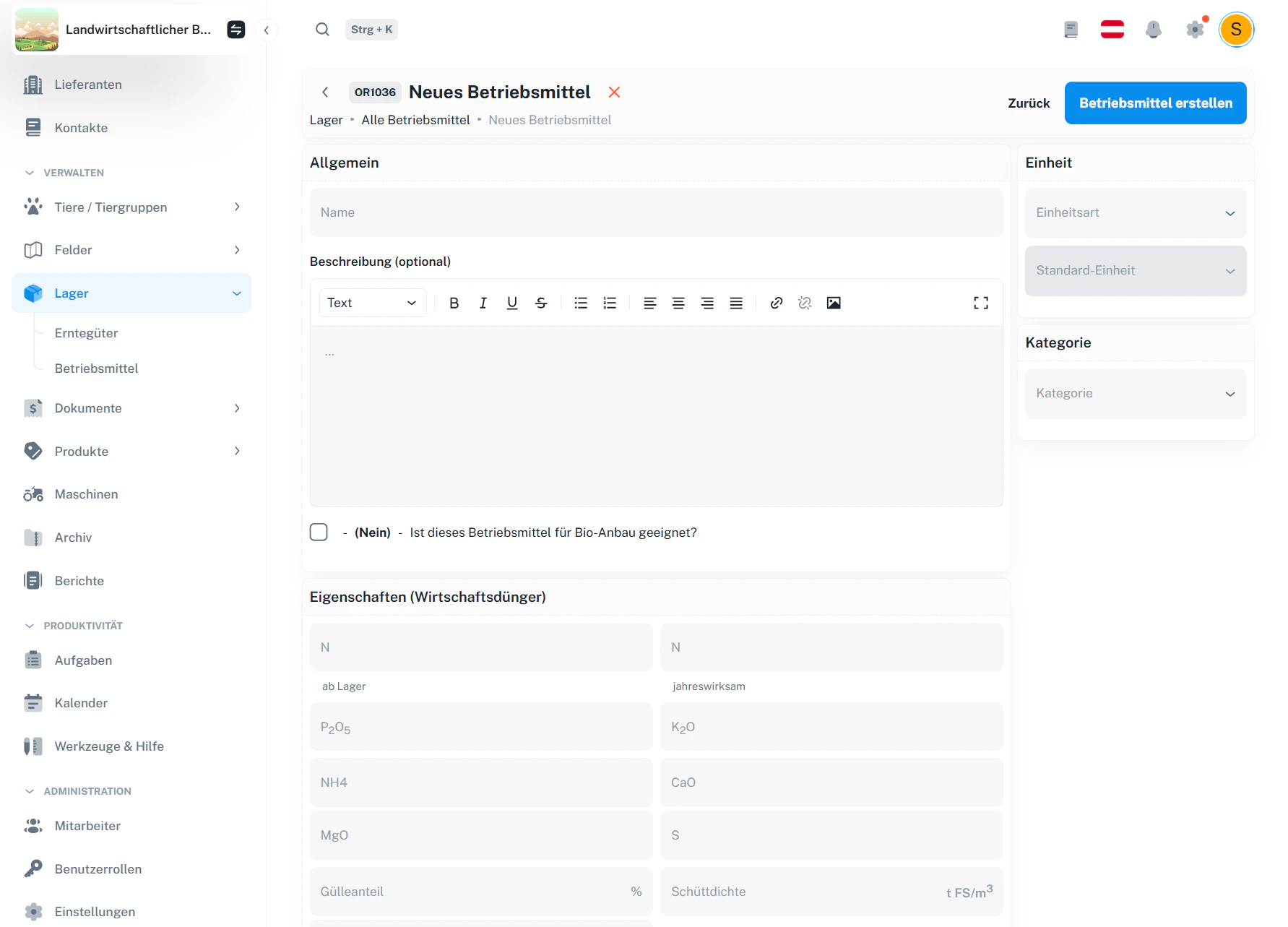Open Lieferanten in sidebar
Screen dimensions: 1288x927
pos(131,85)
